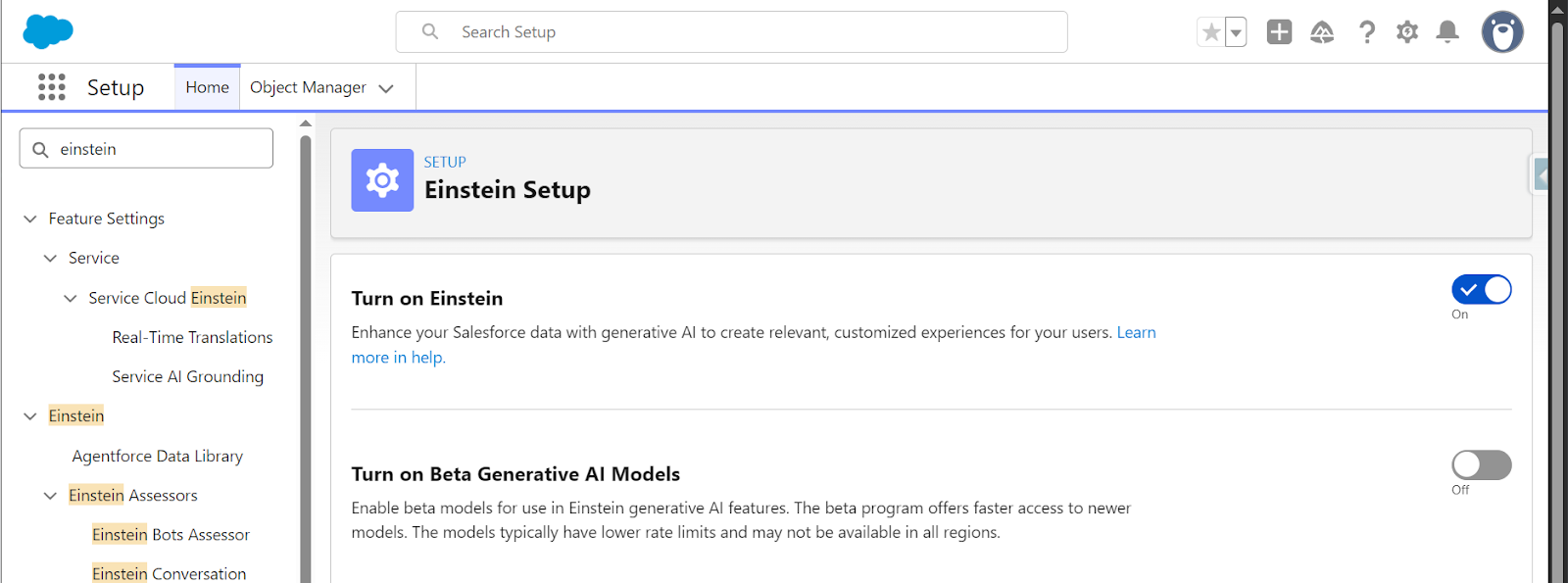Open the favorites list dropdown arrow
This screenshot has height=583, width=1568.
pyautogui.click(x=1236, y=32)
